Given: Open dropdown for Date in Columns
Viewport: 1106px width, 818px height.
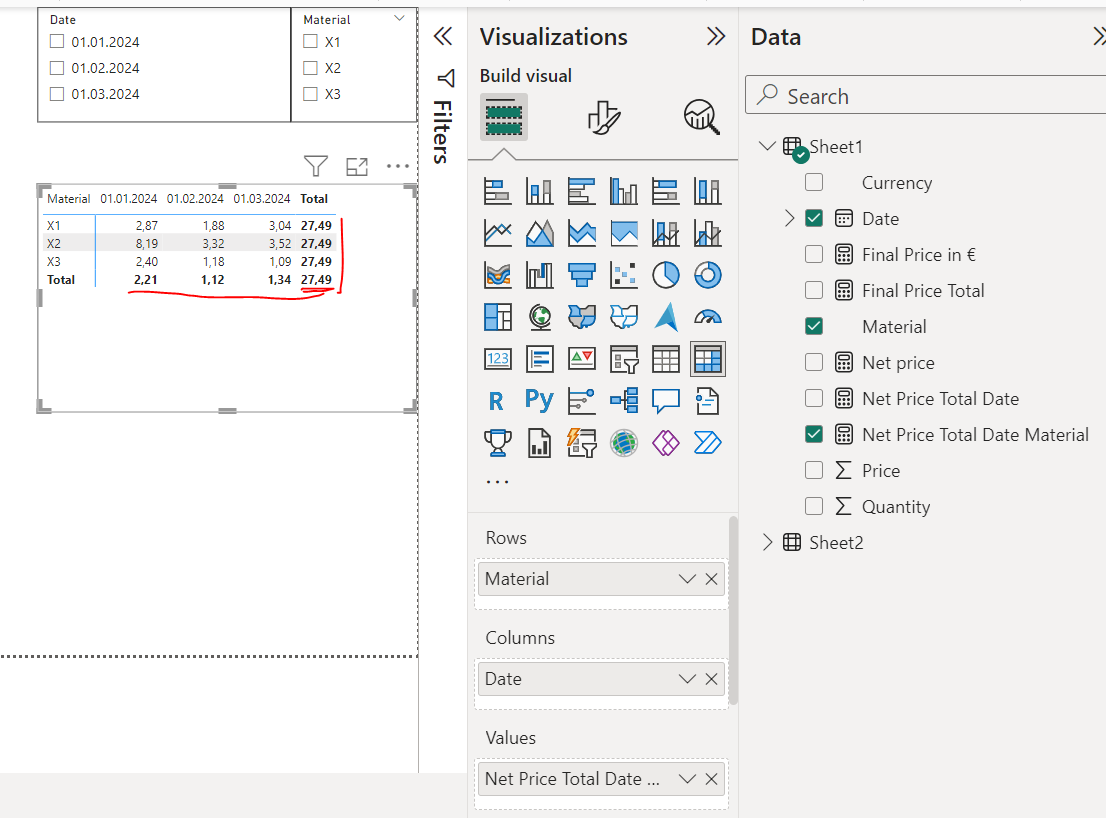Looking at the screenshot, I should point(687,679).
